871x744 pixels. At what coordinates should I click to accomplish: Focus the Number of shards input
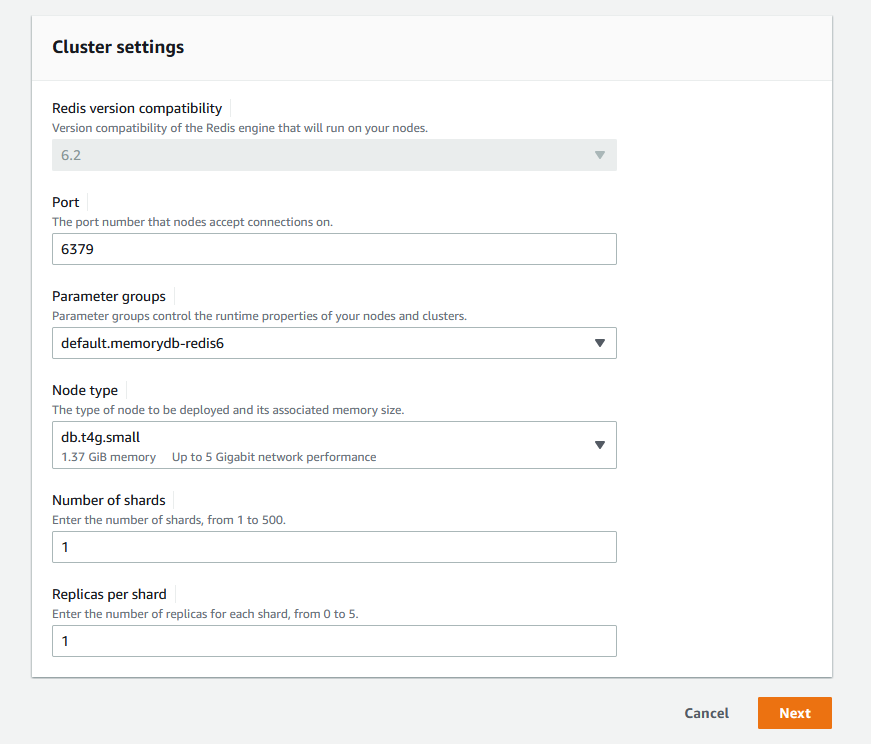tap(334, 547)
